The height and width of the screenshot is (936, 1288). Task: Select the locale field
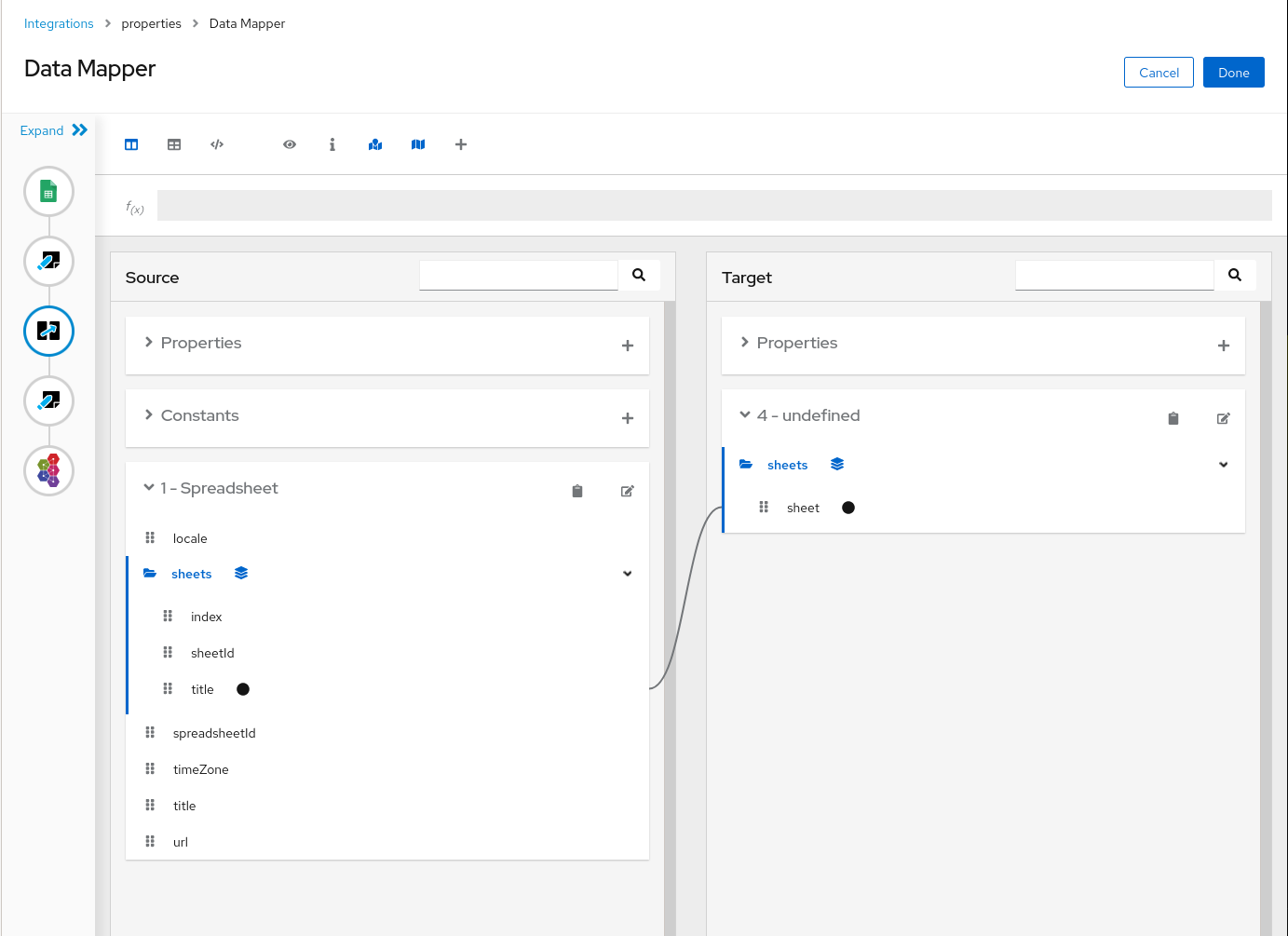click(190, 538)
